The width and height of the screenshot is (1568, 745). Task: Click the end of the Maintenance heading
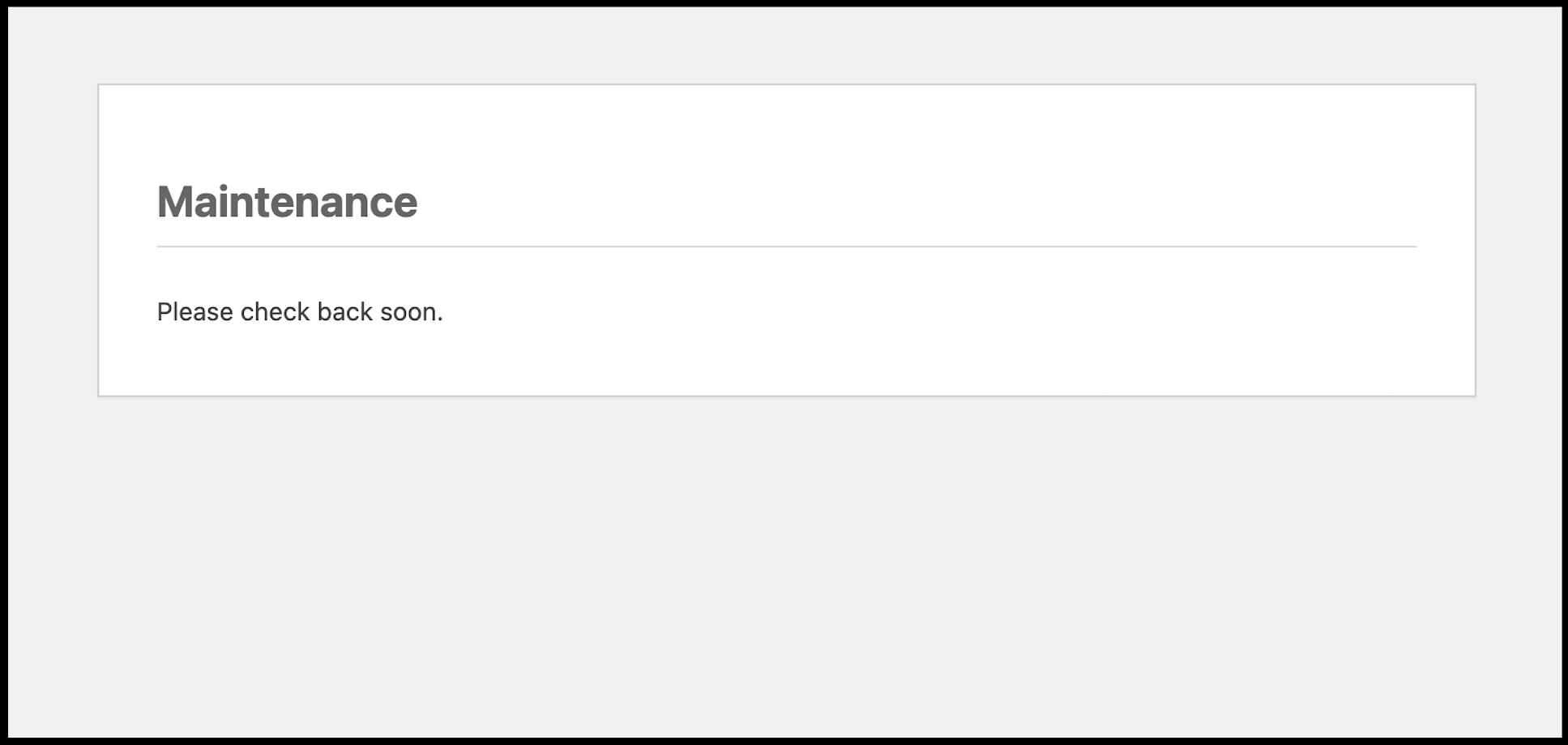coord(410,203)
